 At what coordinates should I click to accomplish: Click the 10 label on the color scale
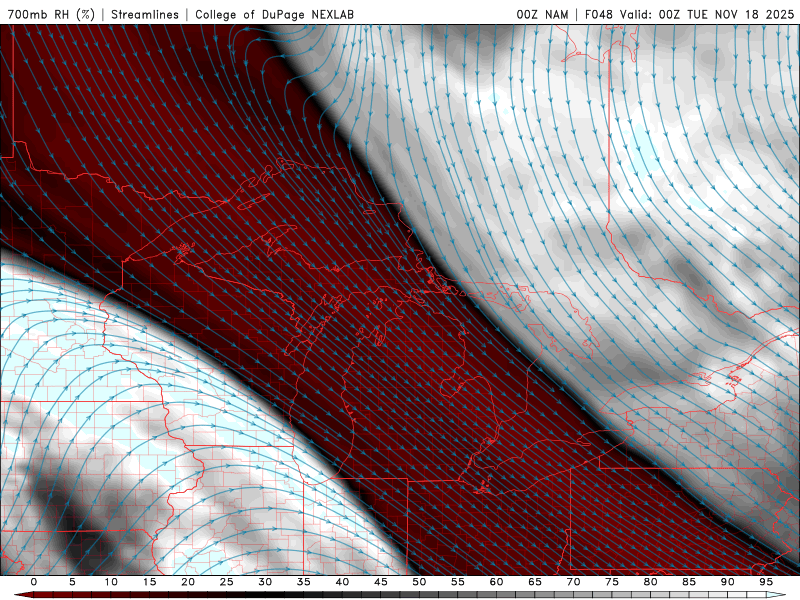click(x=111, y=582)
